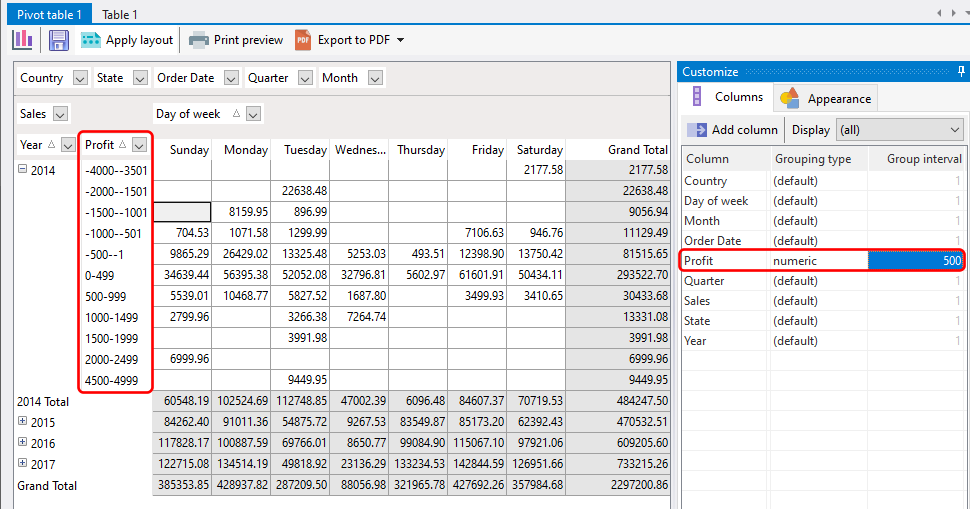
Task: Open Print preview
Action: 236,40
